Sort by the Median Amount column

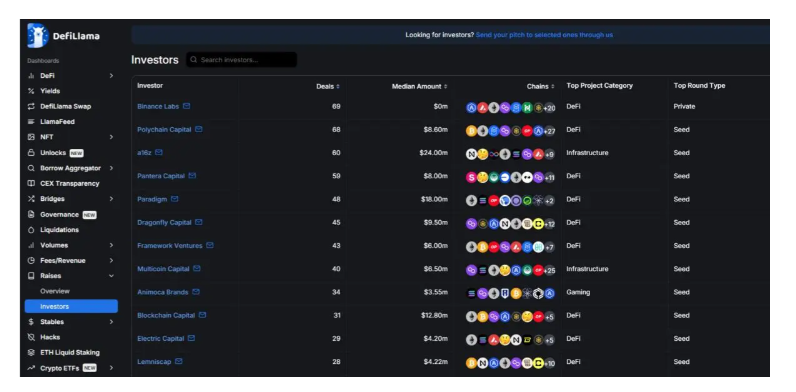[x=420, y=86]
